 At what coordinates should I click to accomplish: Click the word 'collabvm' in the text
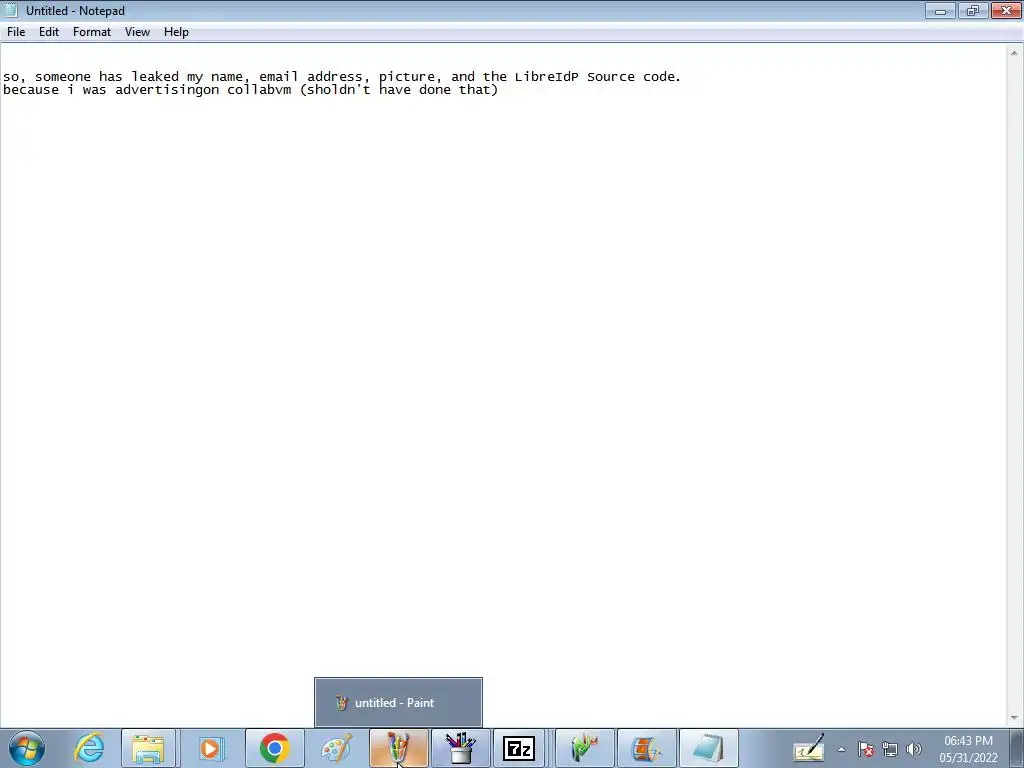click(259, 89)
